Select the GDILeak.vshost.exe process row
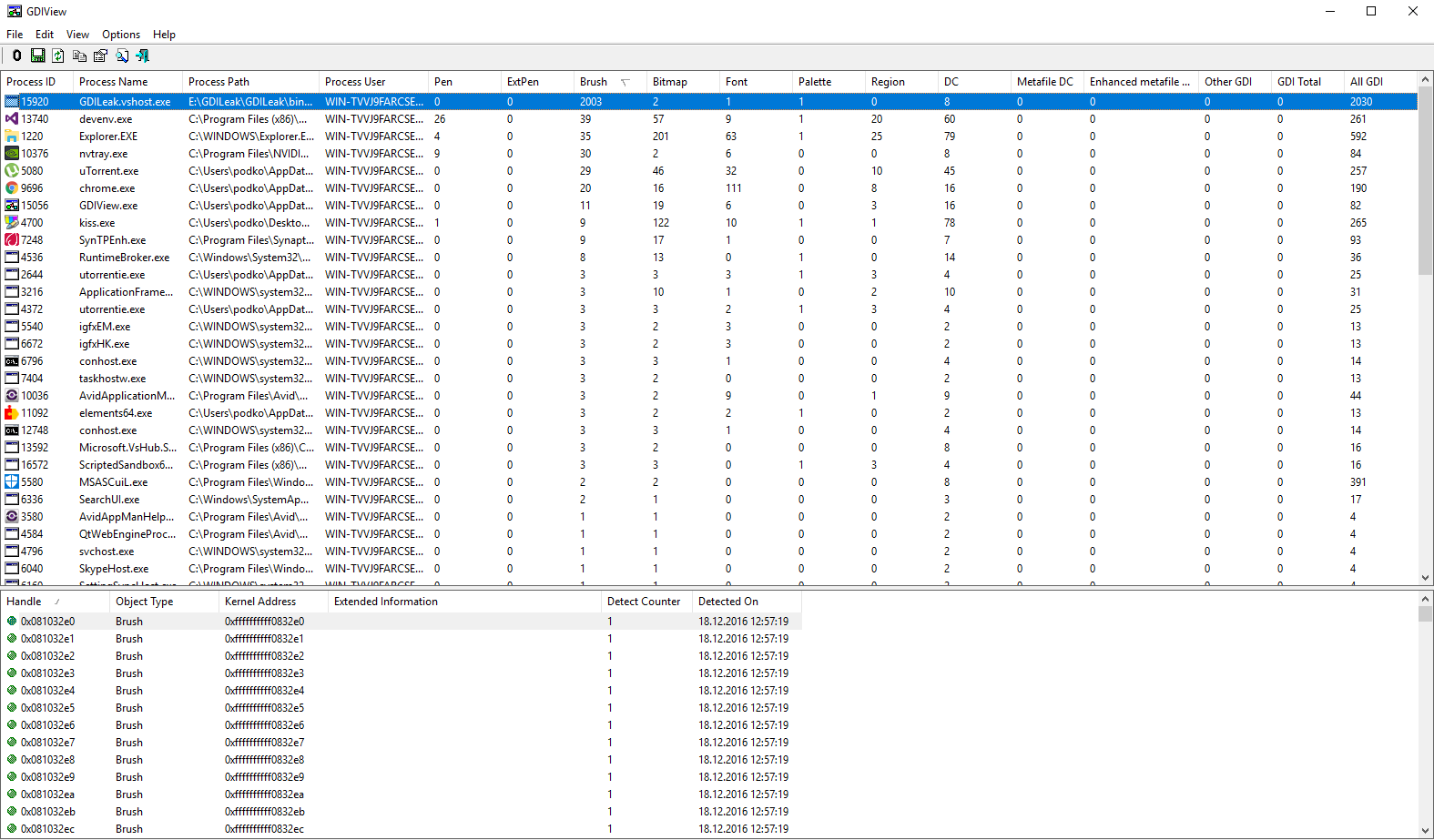 pos(709,102)
